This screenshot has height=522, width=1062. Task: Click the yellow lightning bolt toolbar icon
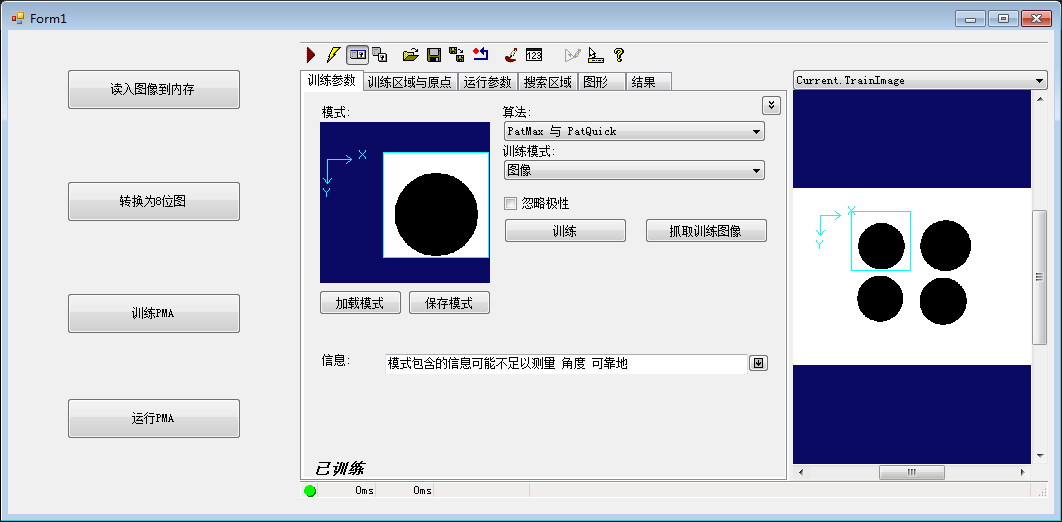333,55
